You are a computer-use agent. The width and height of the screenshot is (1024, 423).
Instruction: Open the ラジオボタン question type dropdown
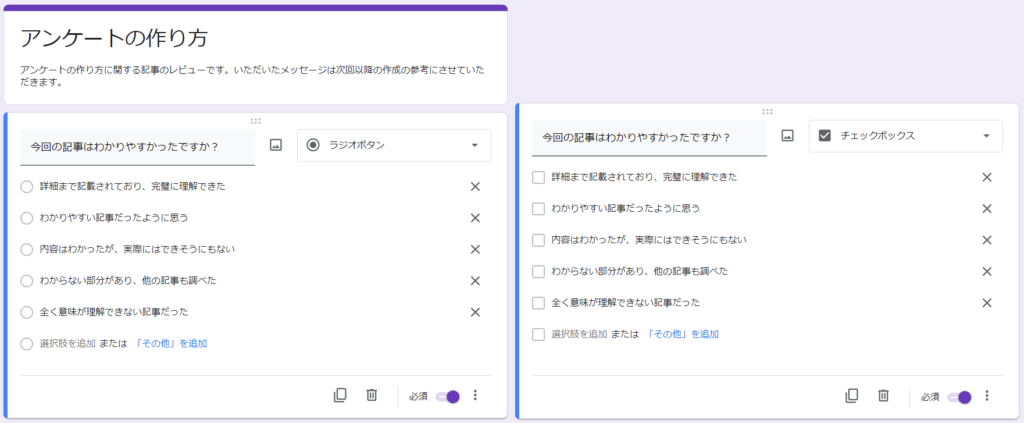coord(394,146)
